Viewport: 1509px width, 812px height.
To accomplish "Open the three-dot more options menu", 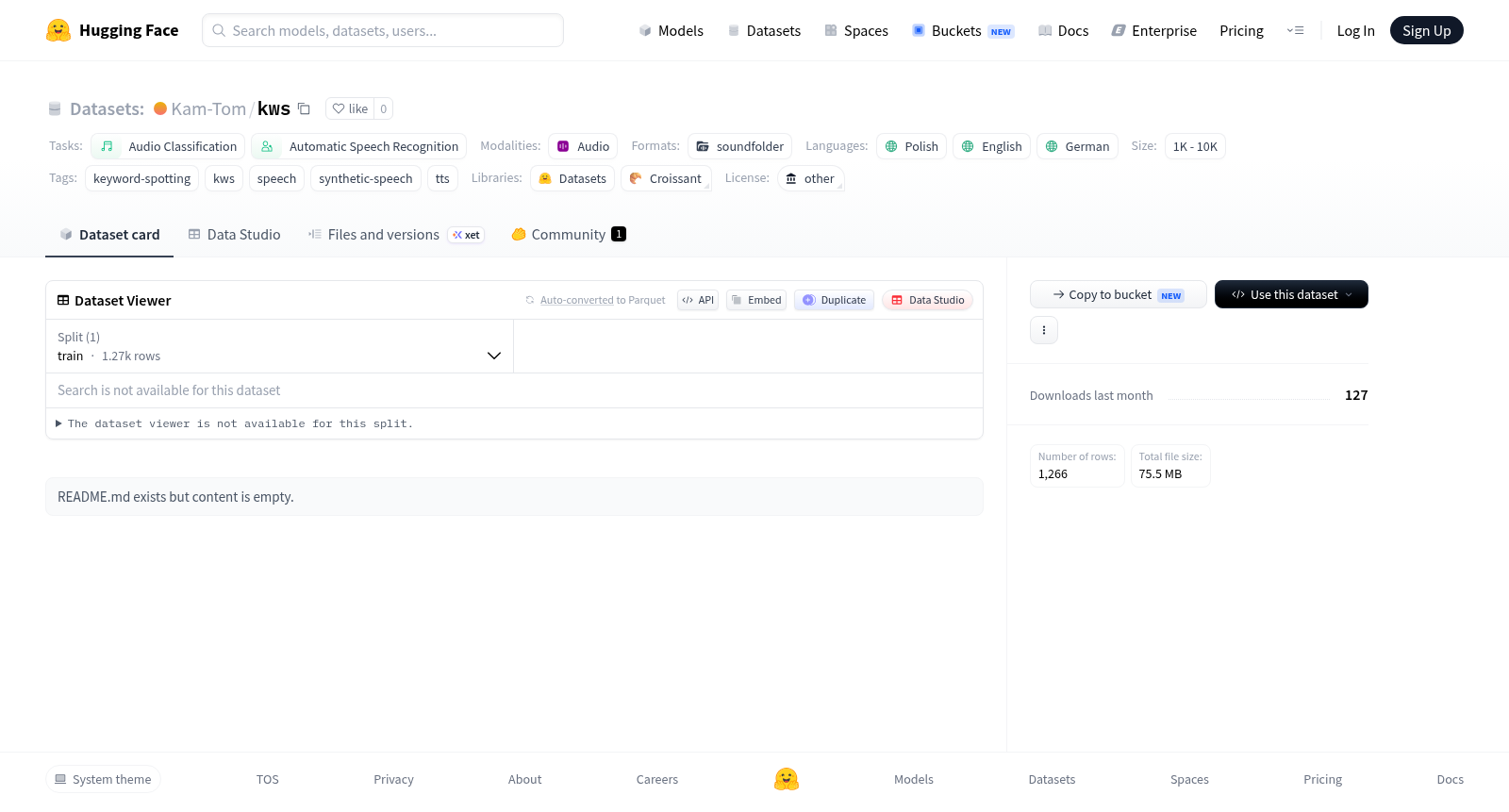I will [1044, 330].
